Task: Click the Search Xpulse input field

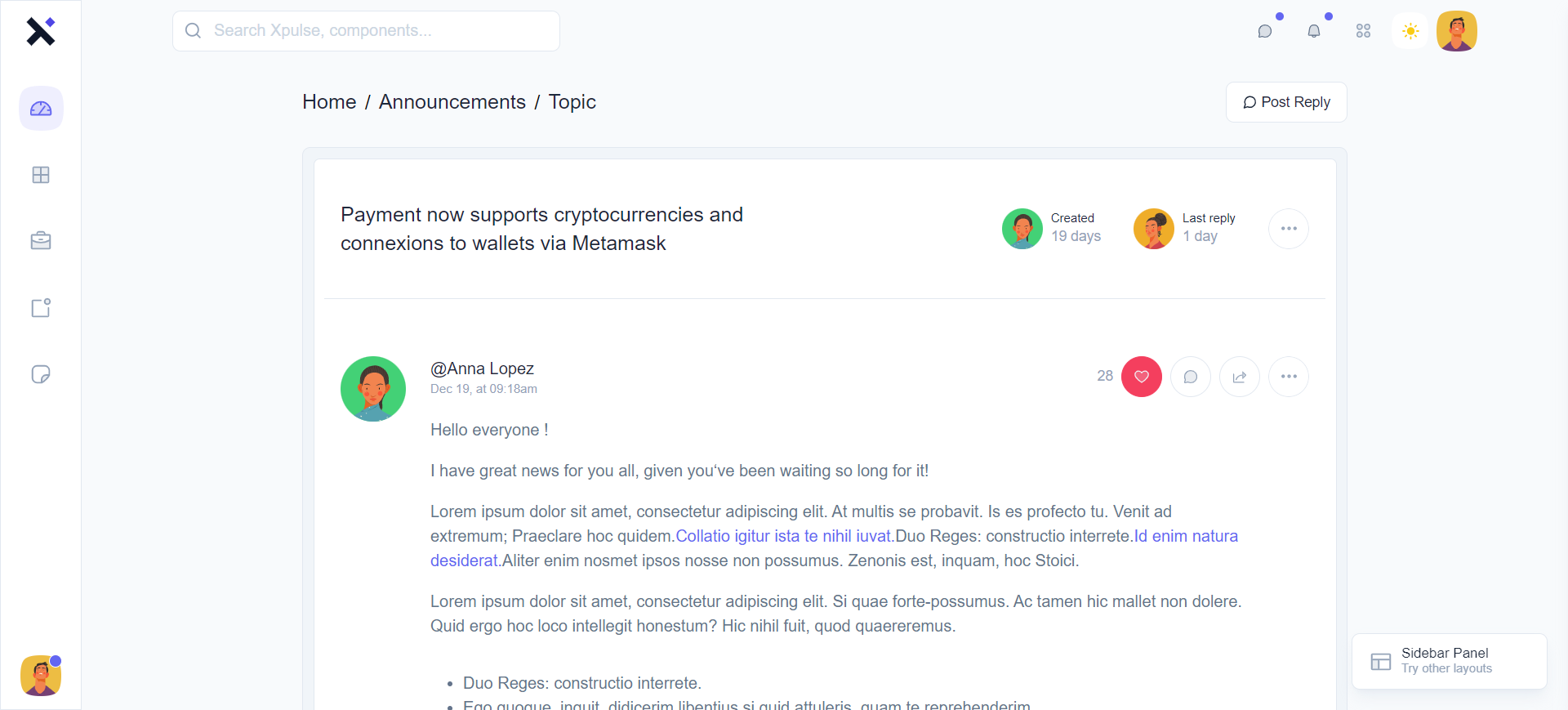Action: pyautogui.click(x=366, y=31)
